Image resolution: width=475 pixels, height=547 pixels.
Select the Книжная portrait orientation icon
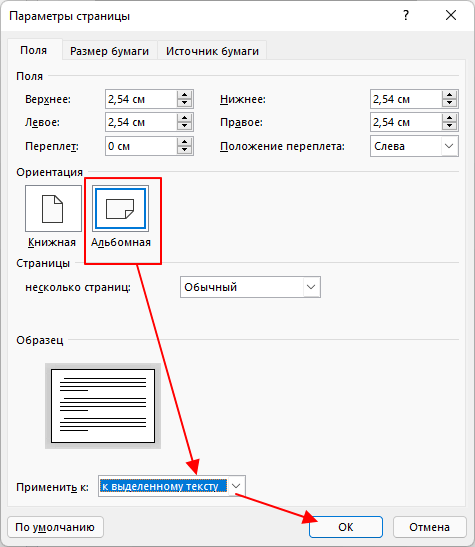click(53, 209)
